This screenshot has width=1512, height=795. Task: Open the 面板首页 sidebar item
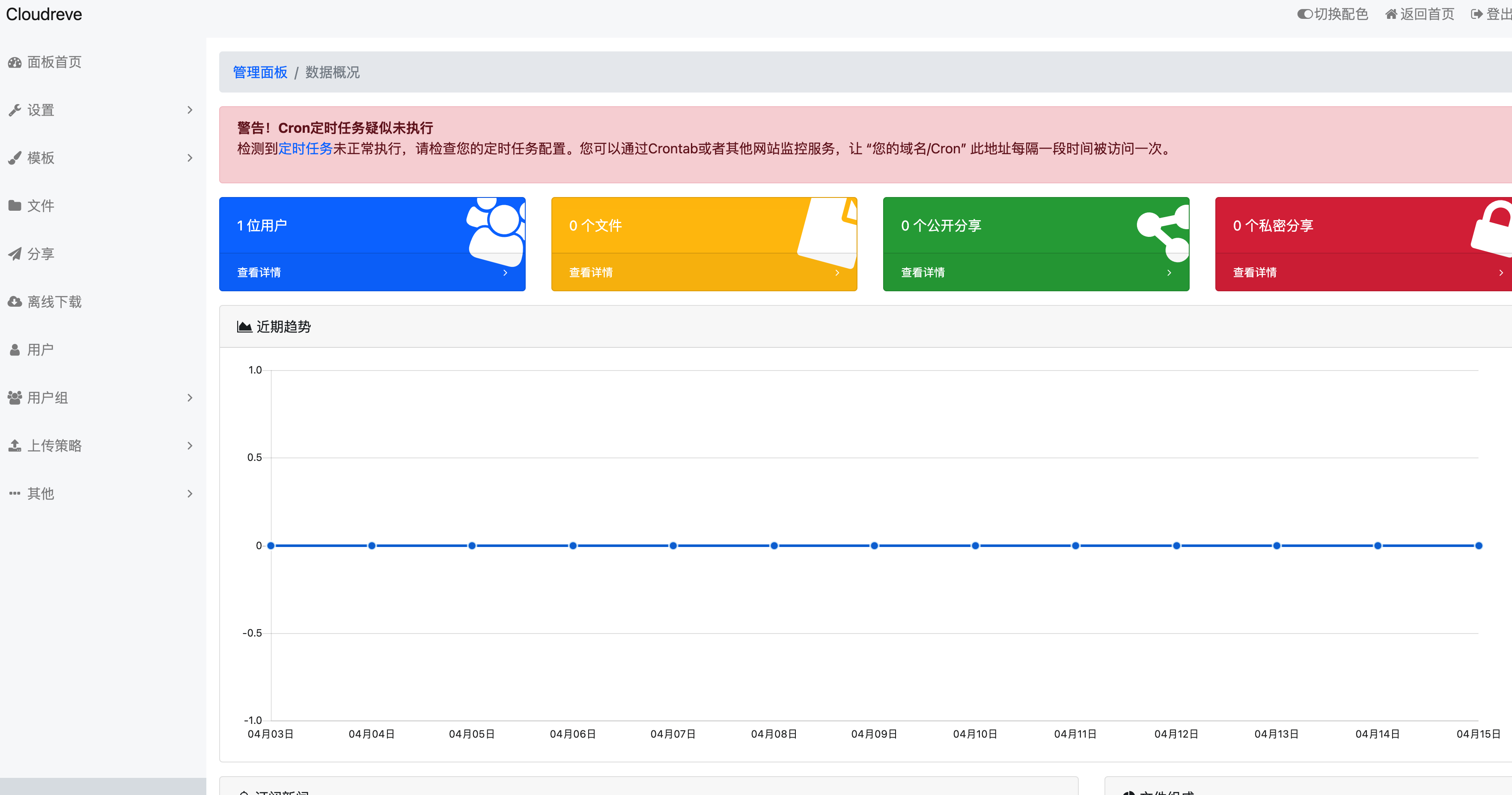pyautogui.click(x=103, y=62)
